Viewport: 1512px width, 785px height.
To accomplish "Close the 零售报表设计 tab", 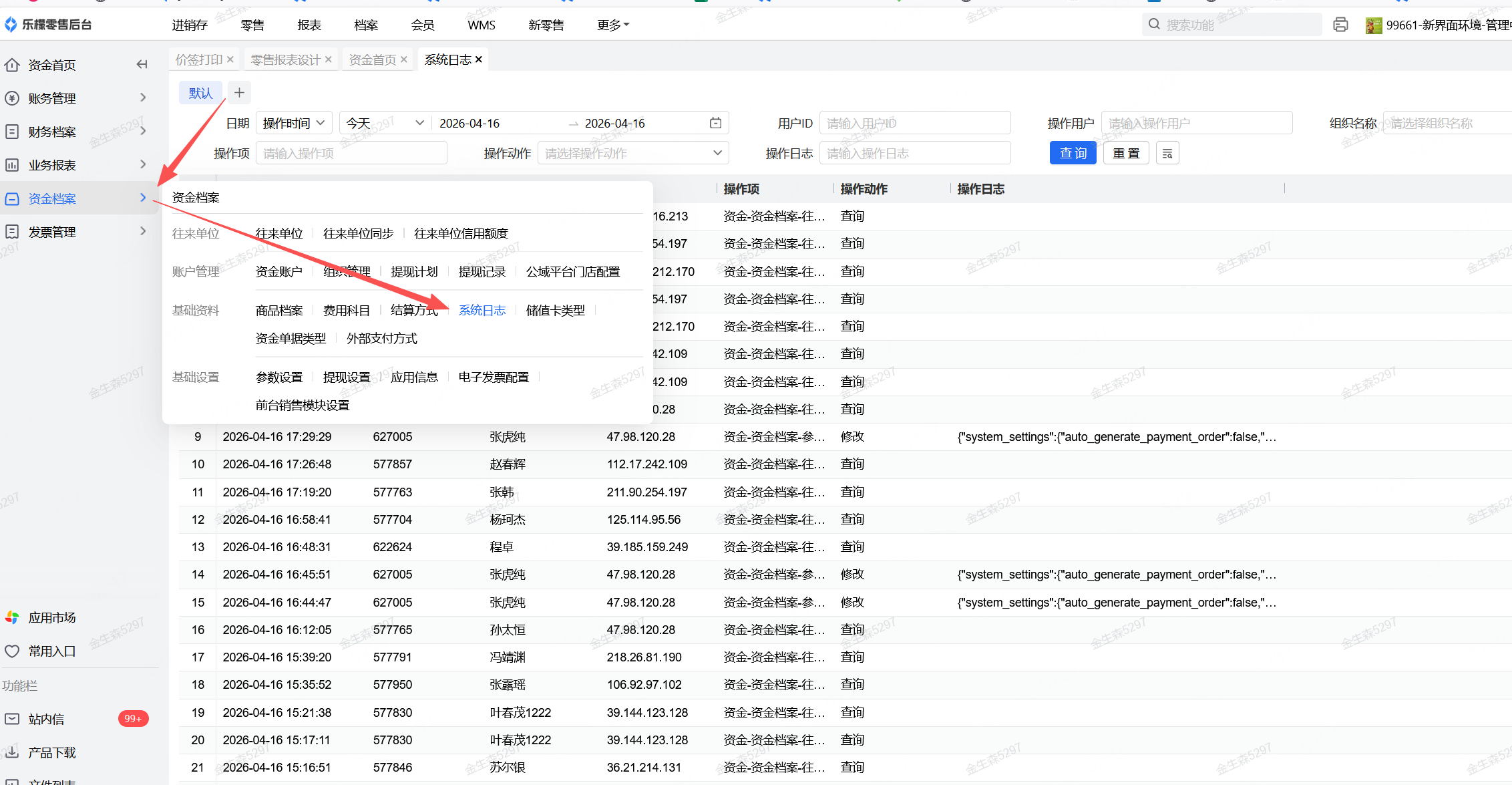I will 329,59.
